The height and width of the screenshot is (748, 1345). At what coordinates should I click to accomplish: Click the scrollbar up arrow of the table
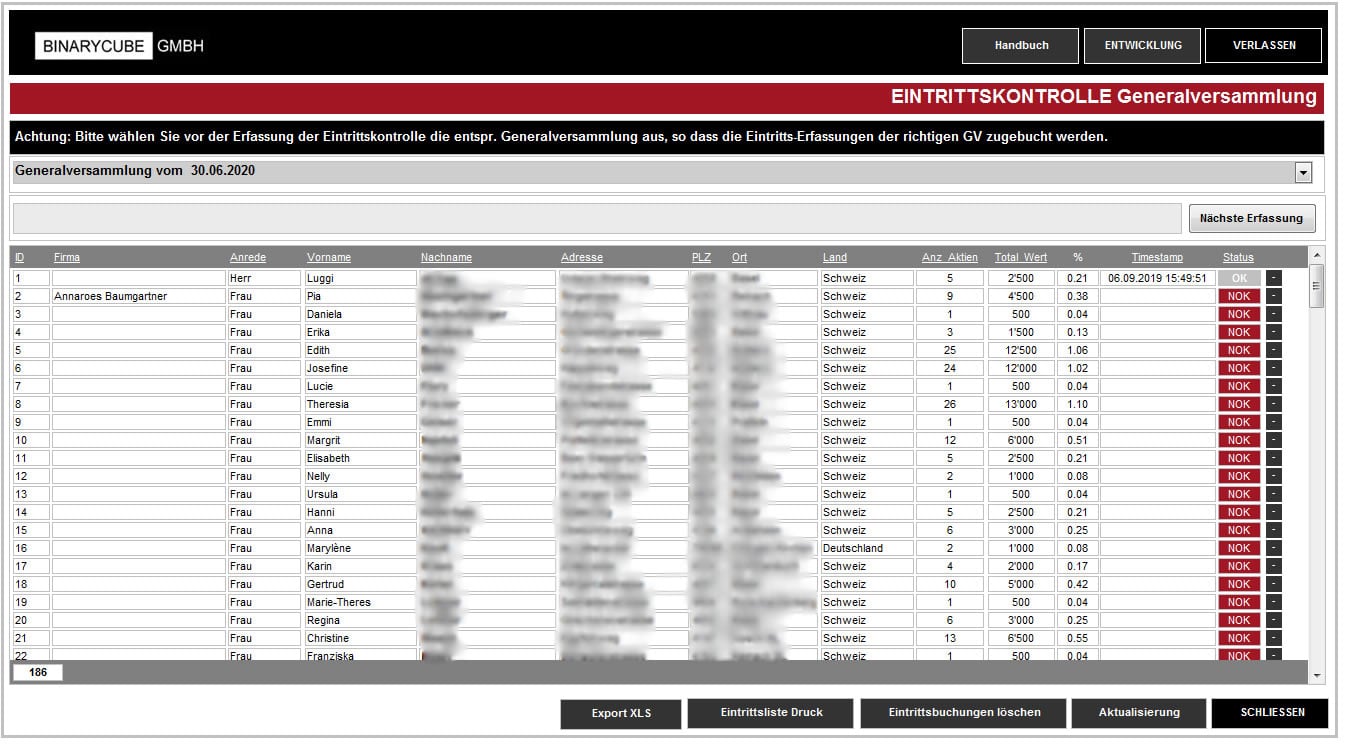pos(1316,256)
